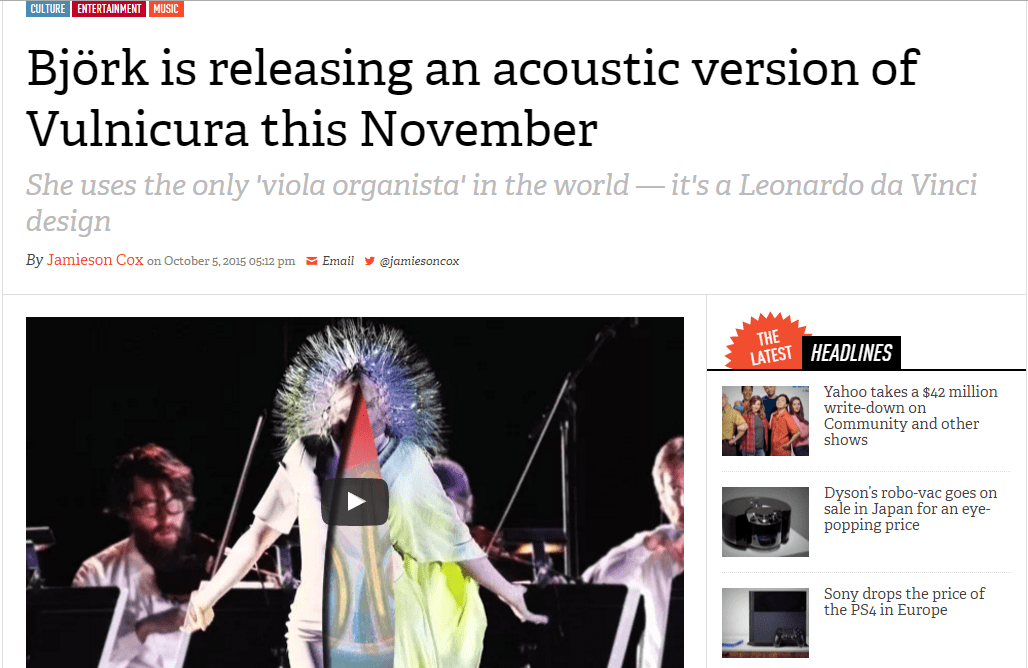
Task: Click the article headline about Björk
Action: point(473,98)
